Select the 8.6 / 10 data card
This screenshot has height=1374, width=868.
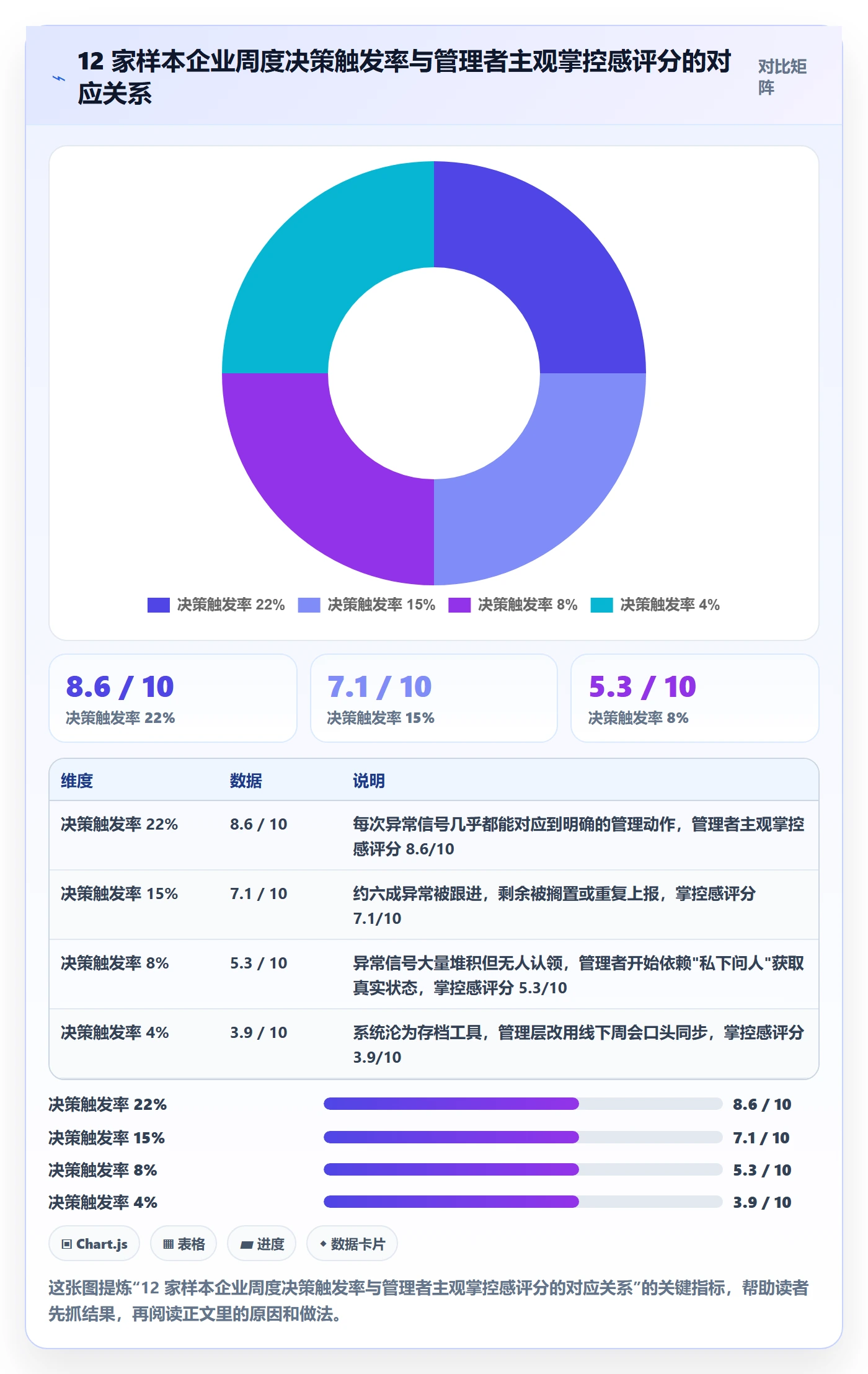click(173, 698)
